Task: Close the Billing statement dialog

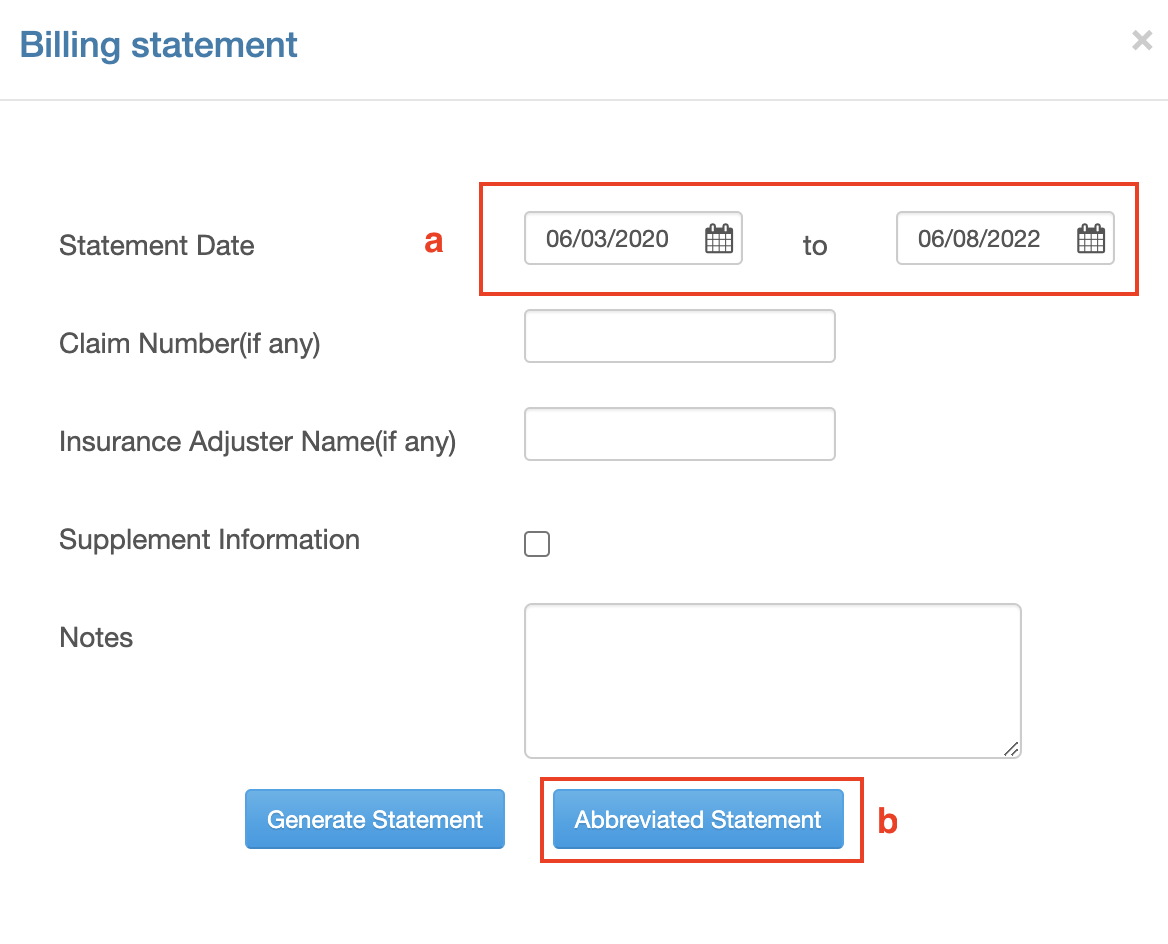Action: click(1141, 40)
